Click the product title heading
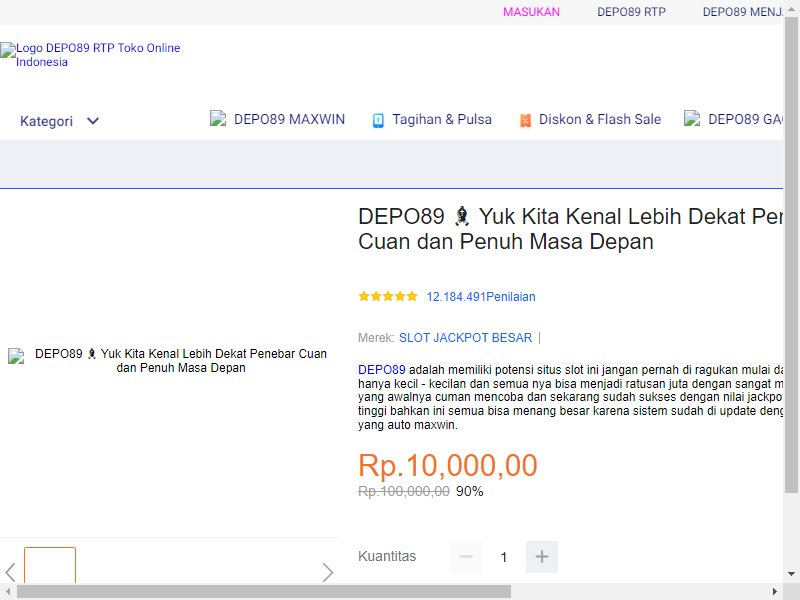Screen dimensions: 800x600 pos(570,229)
